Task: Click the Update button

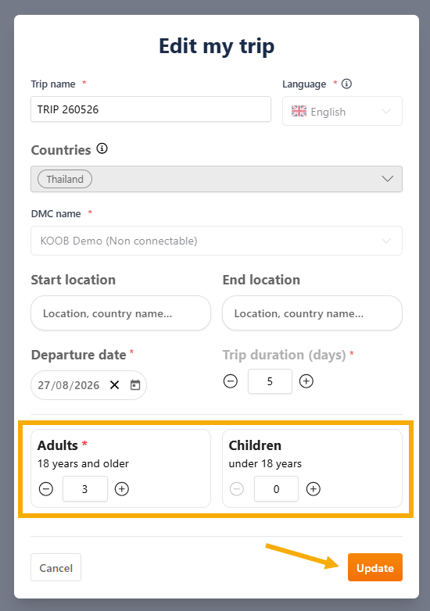Action: tap(375, 567)
